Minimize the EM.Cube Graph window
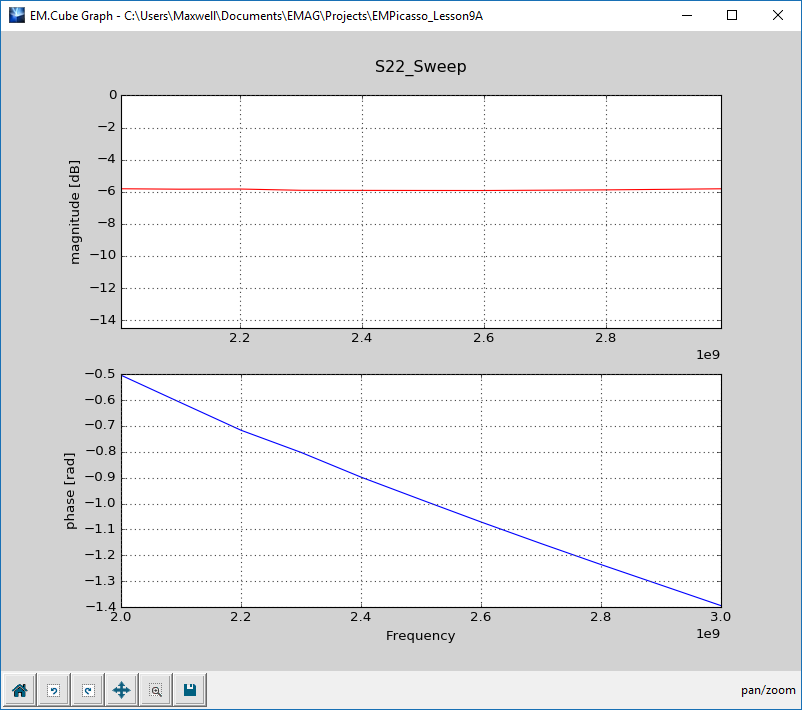Image resolution: width=802 pixels, height=710 pixels. [687, 15]
